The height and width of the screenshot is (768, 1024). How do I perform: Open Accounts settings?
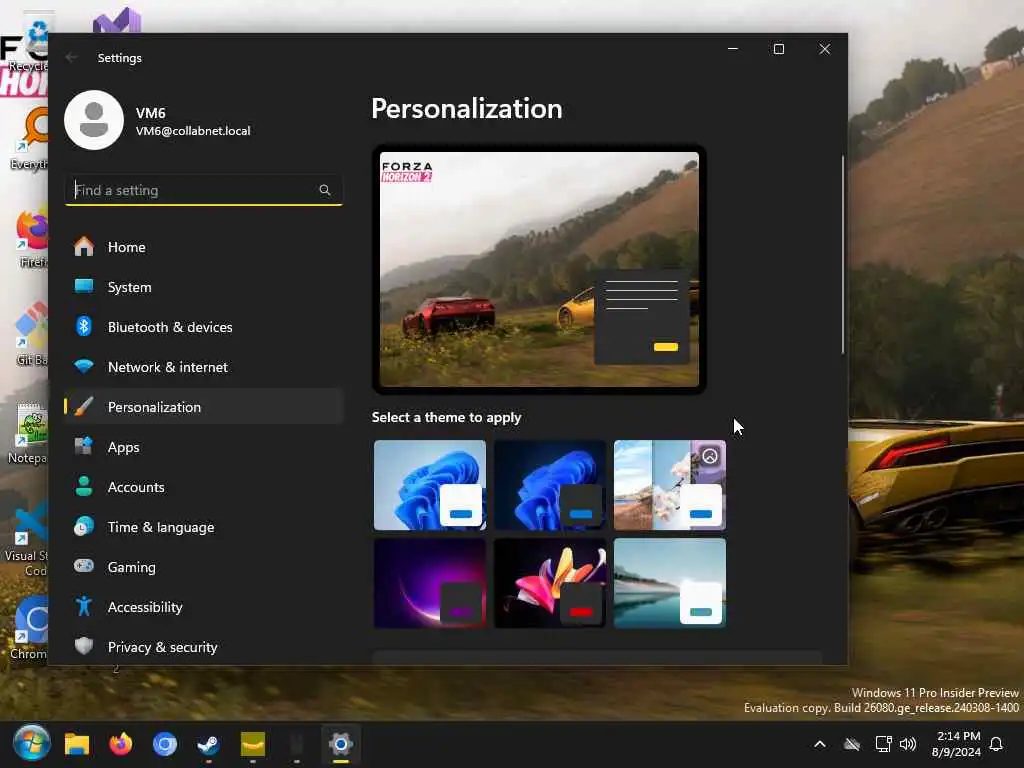pos(204,487)
